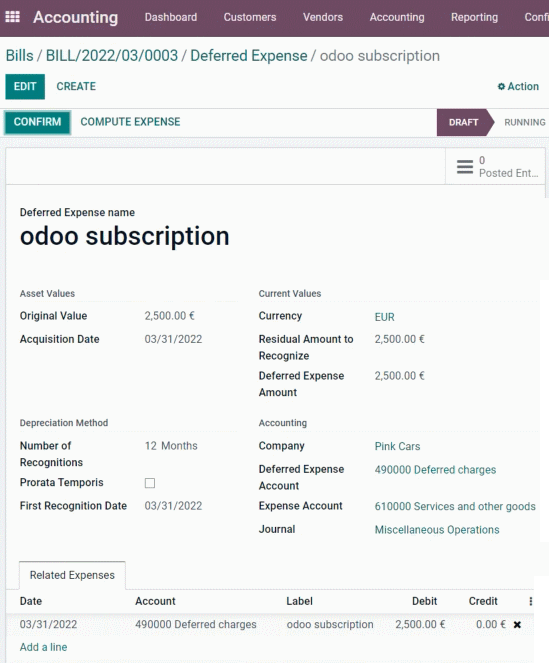The height and width of the screenshot is (663, 549).
Task: Open the apps grid menu icon
Action: [x=12, y=17]
